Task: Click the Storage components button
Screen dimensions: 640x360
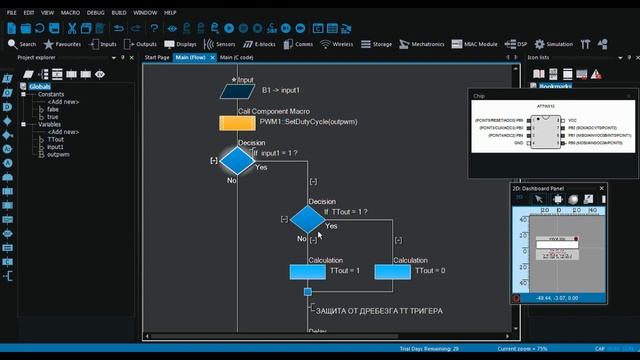Action: [x=376, y=44]
